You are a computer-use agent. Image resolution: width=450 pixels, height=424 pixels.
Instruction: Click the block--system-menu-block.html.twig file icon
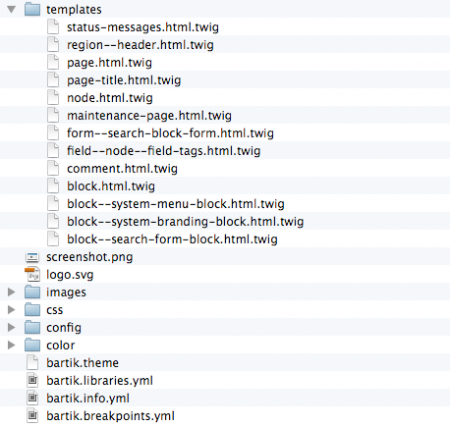(x=53, y=204)
